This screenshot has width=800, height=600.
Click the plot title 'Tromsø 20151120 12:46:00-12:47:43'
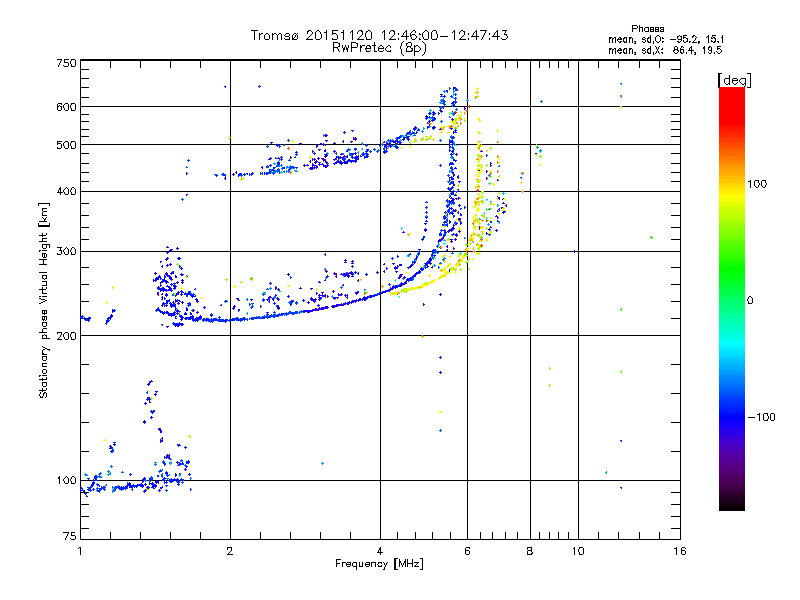(x=379, y=35)
